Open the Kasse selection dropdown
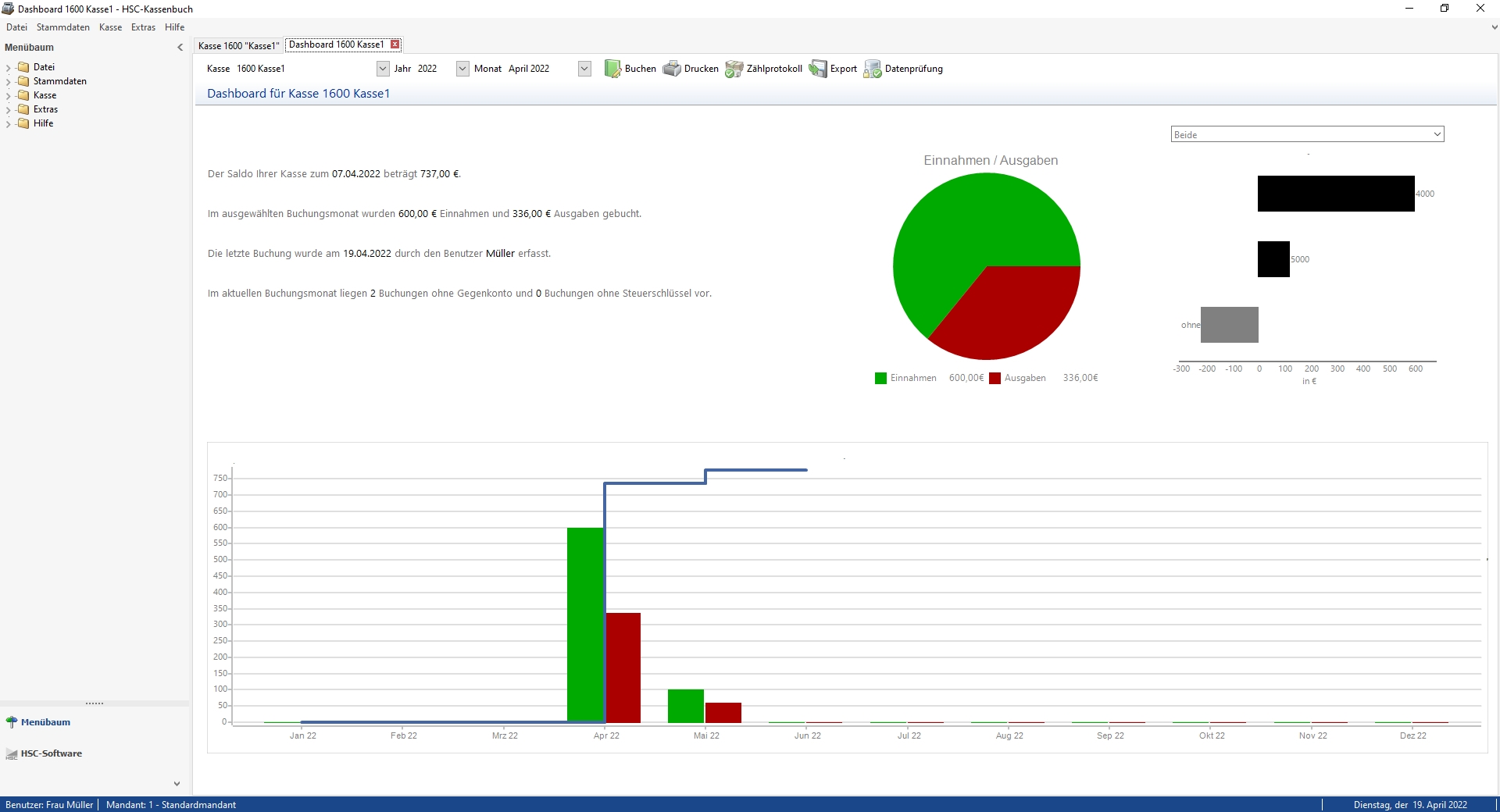1500x812 pixels. coord(383,69)
